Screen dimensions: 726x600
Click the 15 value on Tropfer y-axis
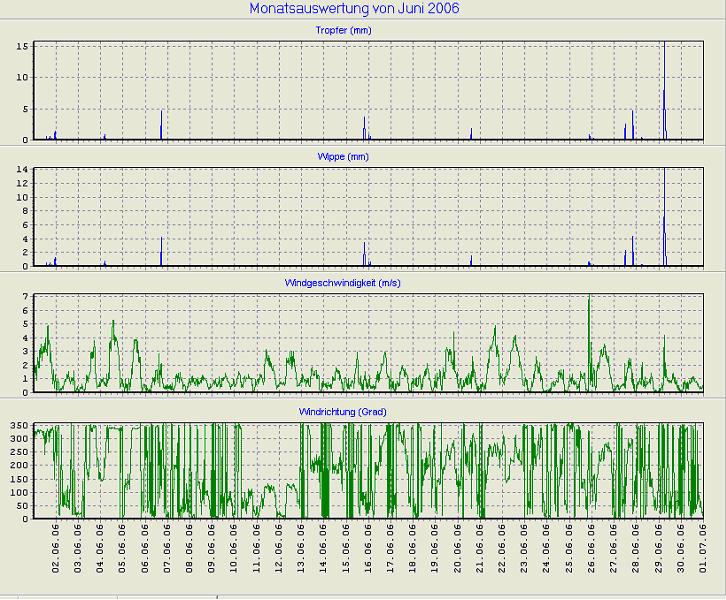[x=21, y=46]
